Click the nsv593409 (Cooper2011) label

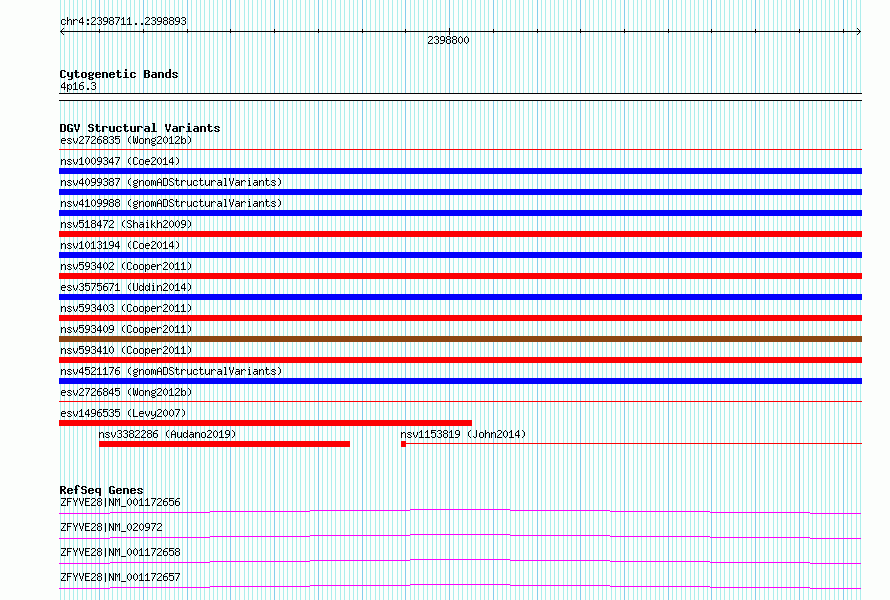(126, 329)
